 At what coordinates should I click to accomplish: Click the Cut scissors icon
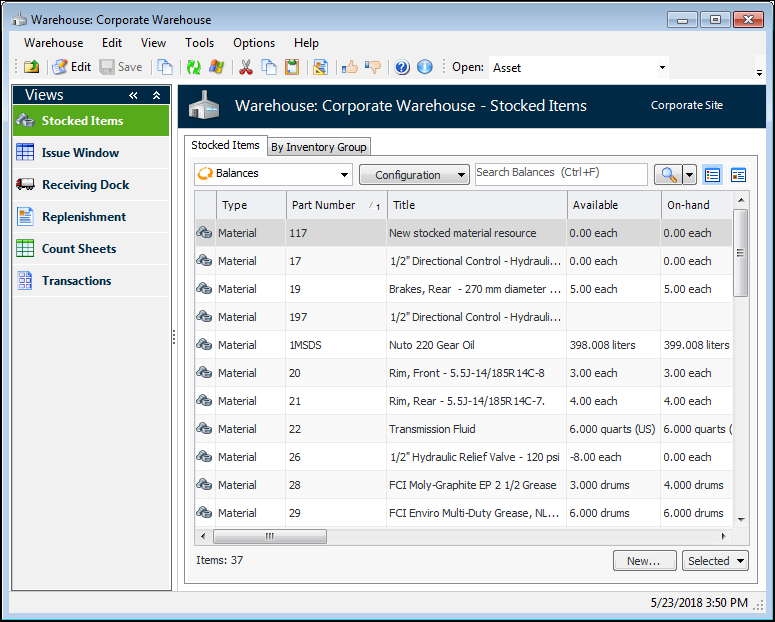click(x=245, y=67)
